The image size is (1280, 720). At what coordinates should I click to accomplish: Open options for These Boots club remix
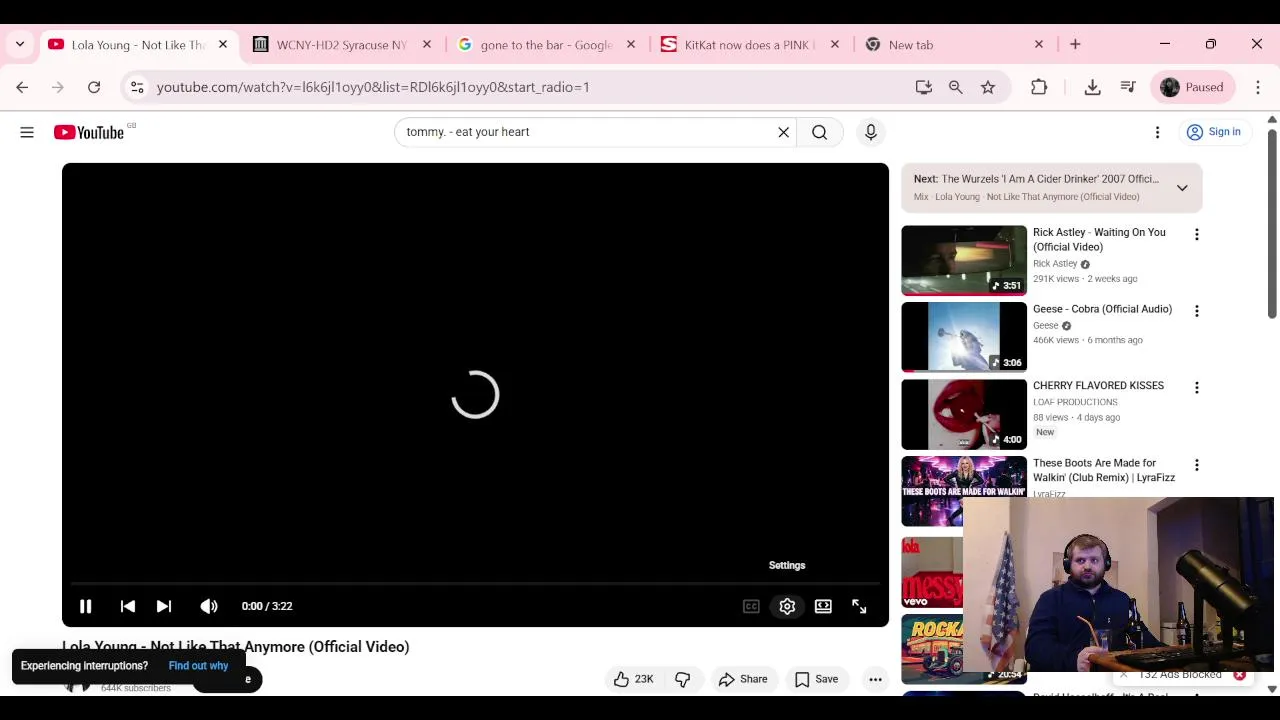point(1197,465)
